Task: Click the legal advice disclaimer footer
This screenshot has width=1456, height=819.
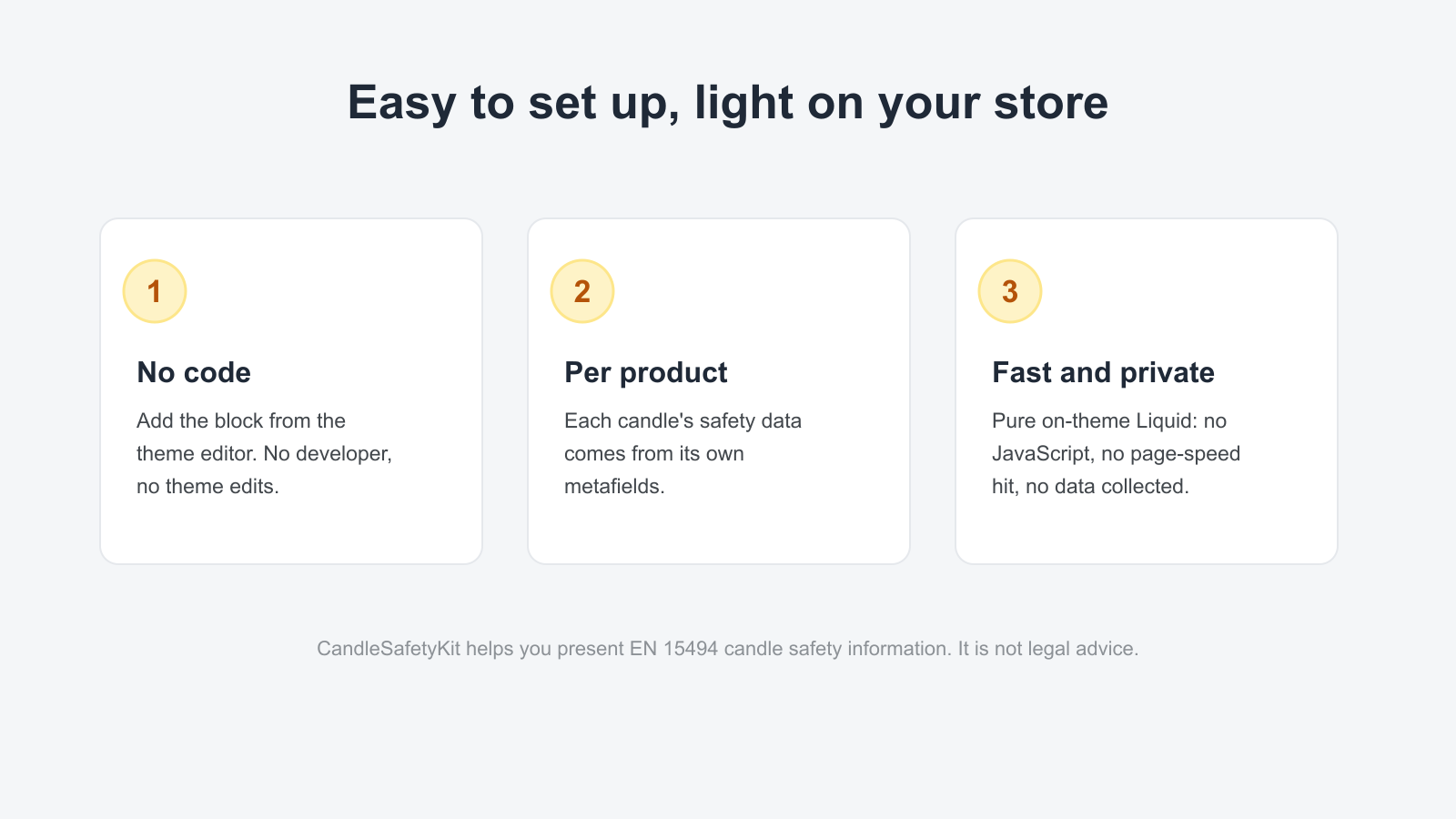Action: point(728,649)
